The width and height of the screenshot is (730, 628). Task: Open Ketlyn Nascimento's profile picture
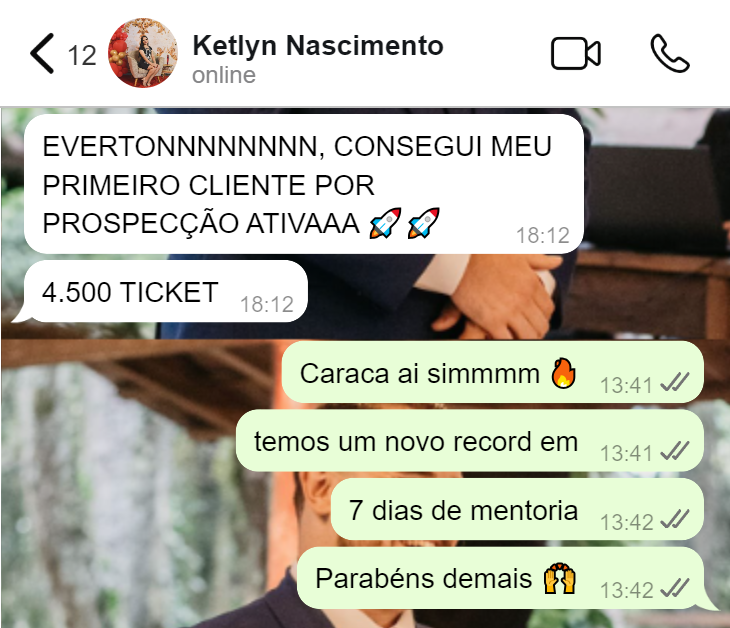[x=143, y=53]
